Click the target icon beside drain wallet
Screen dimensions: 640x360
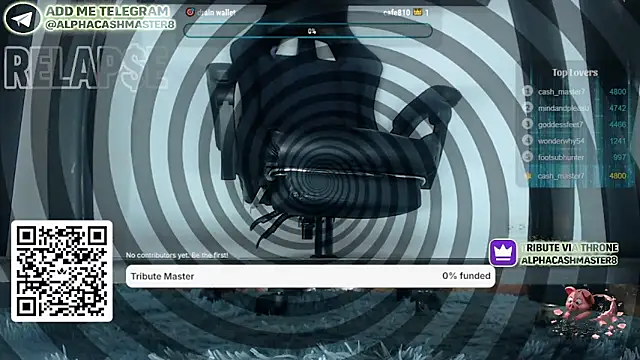click(x=190, y=12)
